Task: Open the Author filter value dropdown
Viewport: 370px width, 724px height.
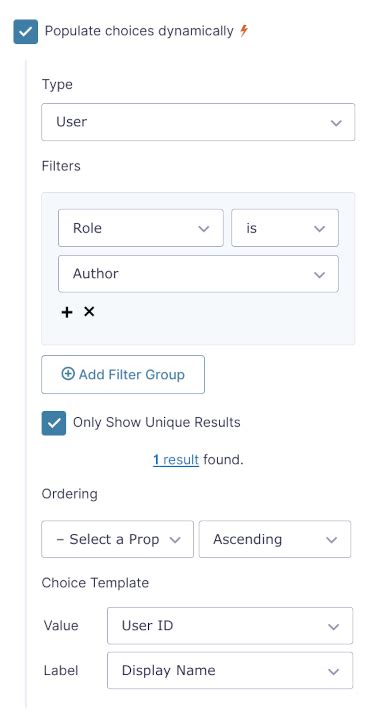Action: click(198, 274)
